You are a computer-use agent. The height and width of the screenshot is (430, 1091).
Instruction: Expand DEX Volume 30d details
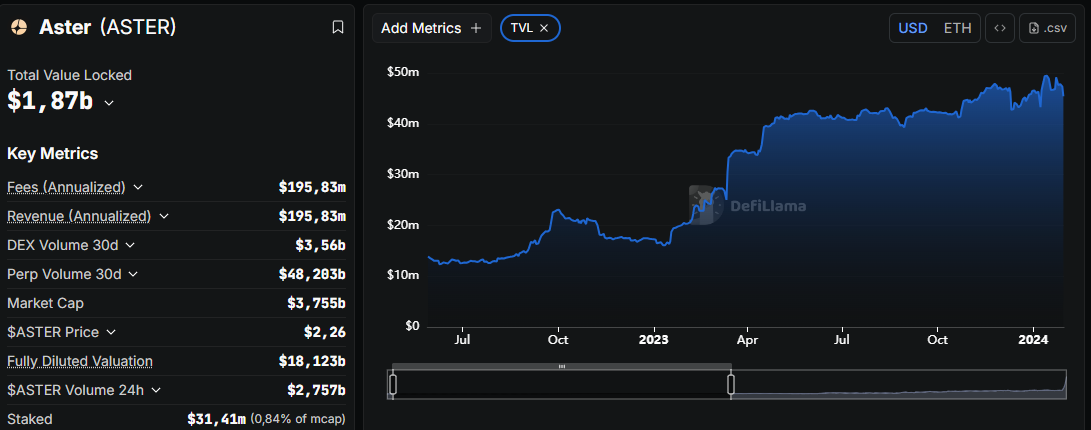click(x=130, y=245)
